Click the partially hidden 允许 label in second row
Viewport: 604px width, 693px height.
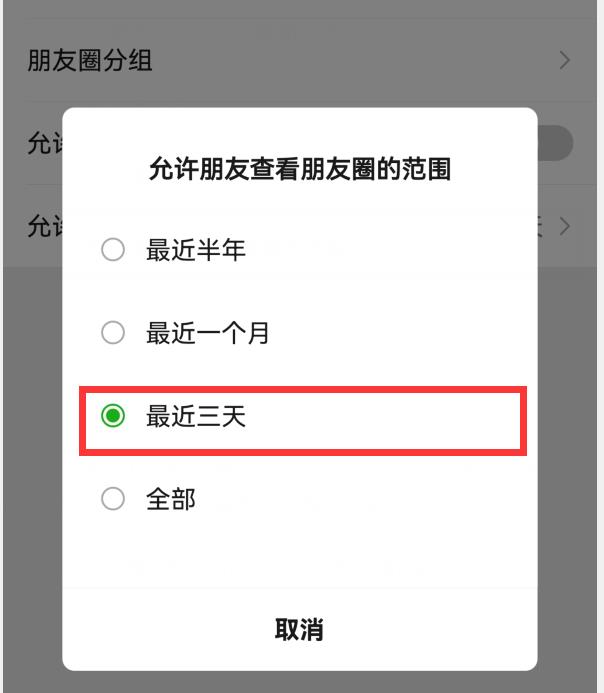44,144
